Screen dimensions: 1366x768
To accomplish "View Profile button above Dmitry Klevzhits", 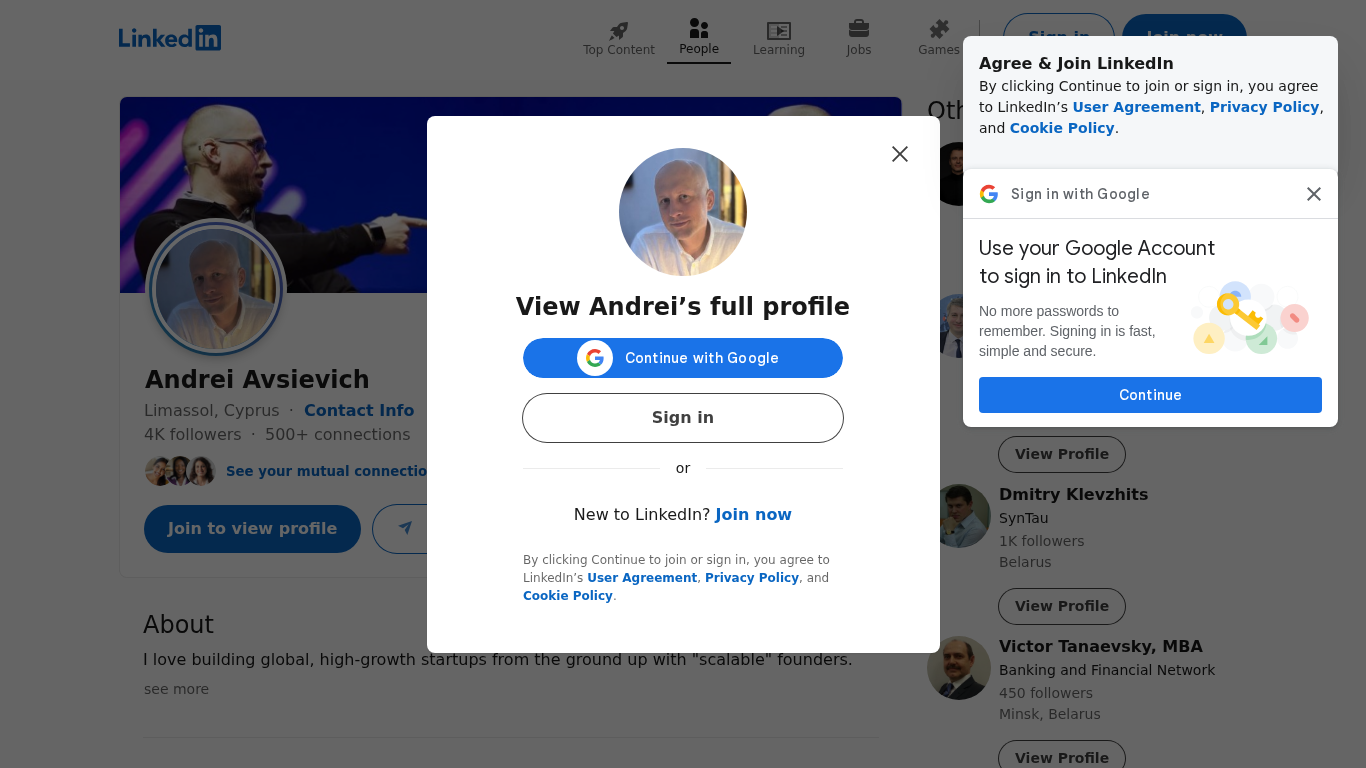I will coord(1062,454).
